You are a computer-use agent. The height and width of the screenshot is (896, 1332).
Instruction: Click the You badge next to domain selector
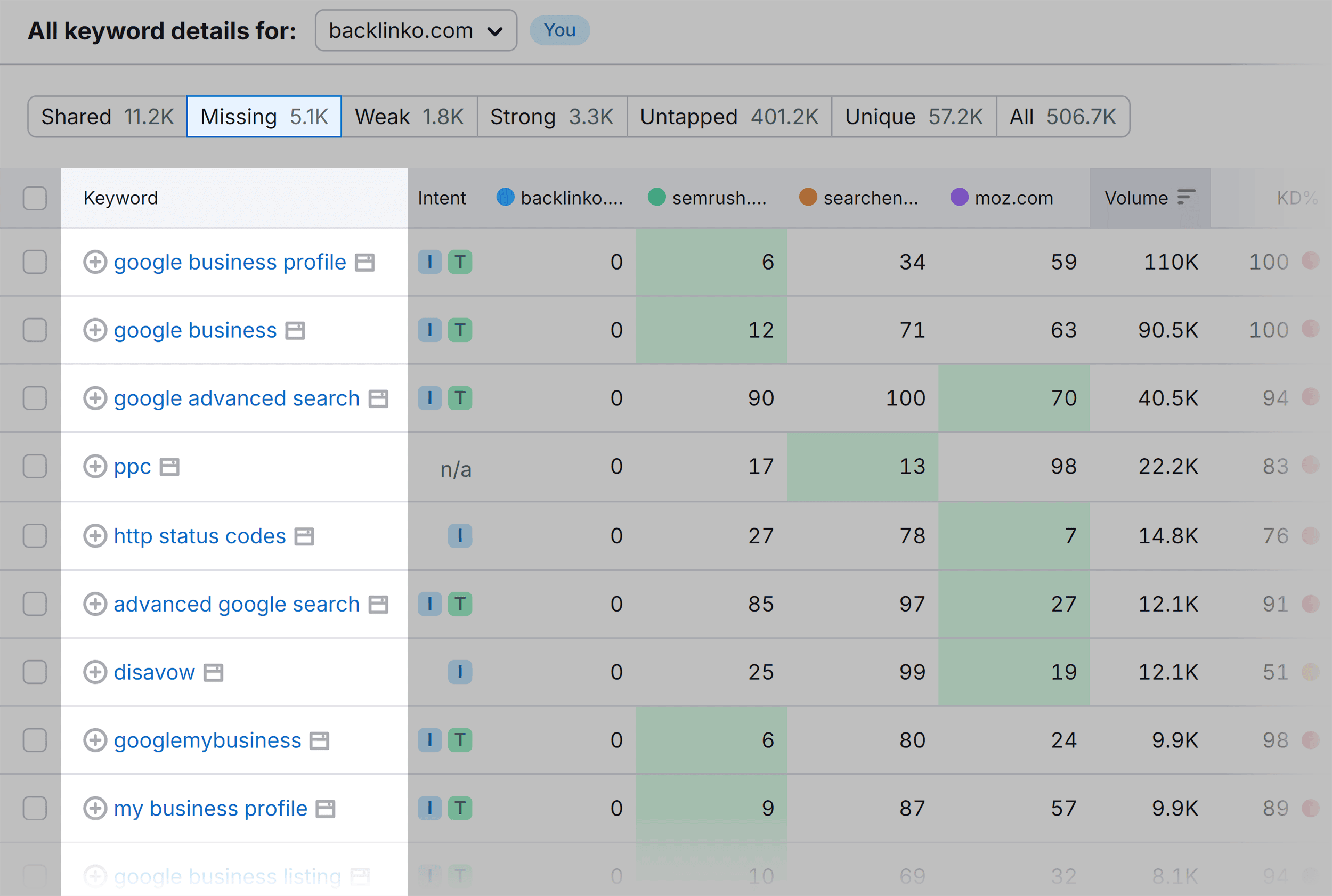tap(559, 30)
